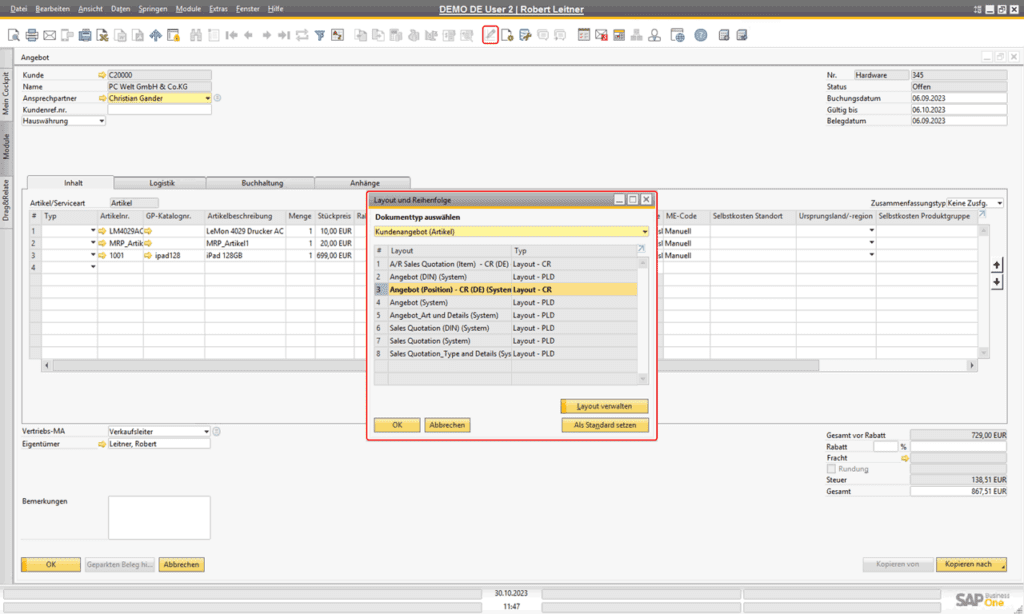This screenshot has height=614, width=1024.
Task: Open the Module menu
Action: (188, 8)
